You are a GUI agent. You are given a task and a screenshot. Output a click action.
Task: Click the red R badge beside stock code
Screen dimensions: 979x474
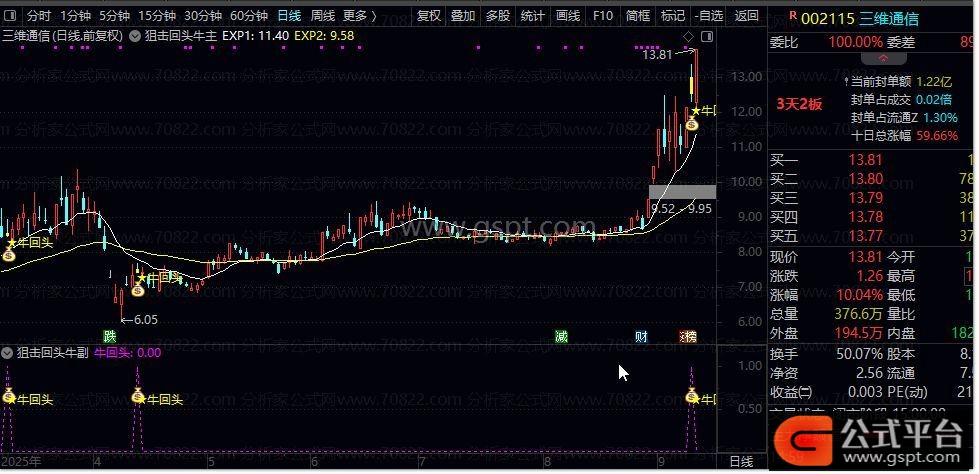tap(792, 16)
